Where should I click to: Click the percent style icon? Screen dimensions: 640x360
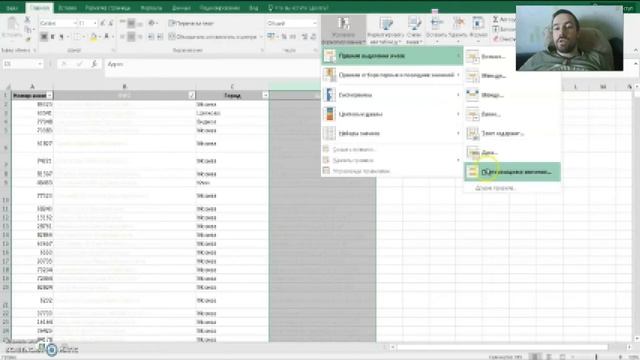(x=284, y=37)
